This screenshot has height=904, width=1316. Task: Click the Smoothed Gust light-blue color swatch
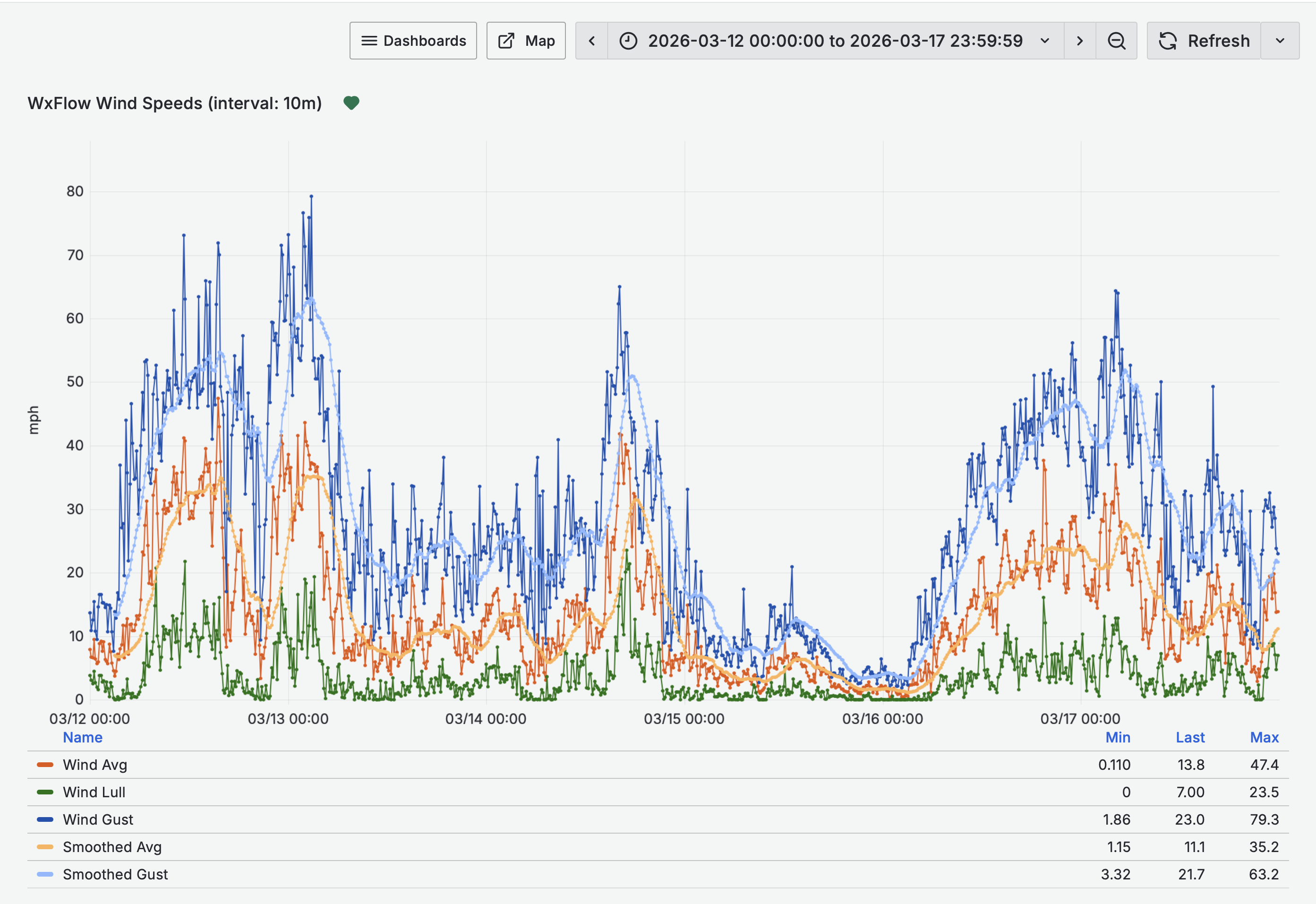coord(45,874)
